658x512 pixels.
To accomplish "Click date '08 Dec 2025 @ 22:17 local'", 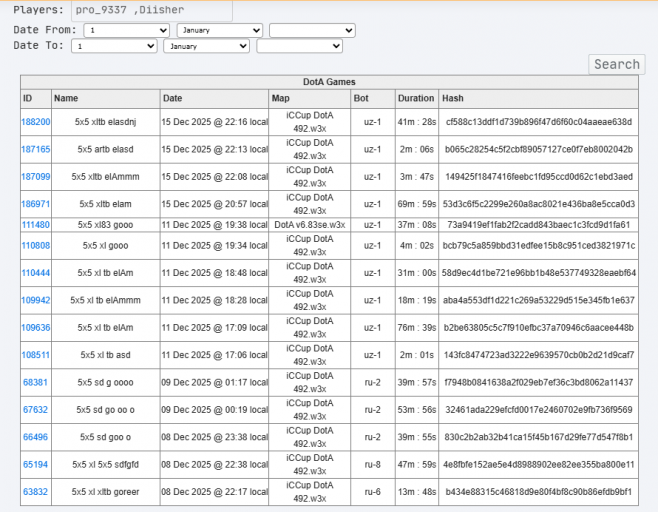I will tap(214, 492).
